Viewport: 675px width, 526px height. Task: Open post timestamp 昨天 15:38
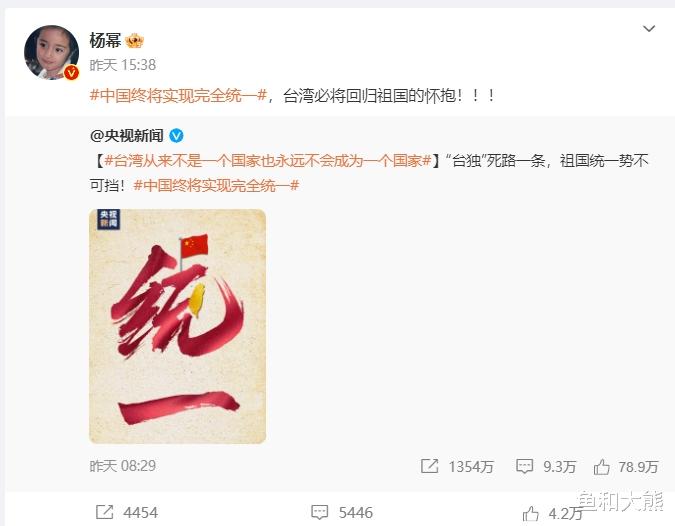pyautogui.click(x=123, y=65)
